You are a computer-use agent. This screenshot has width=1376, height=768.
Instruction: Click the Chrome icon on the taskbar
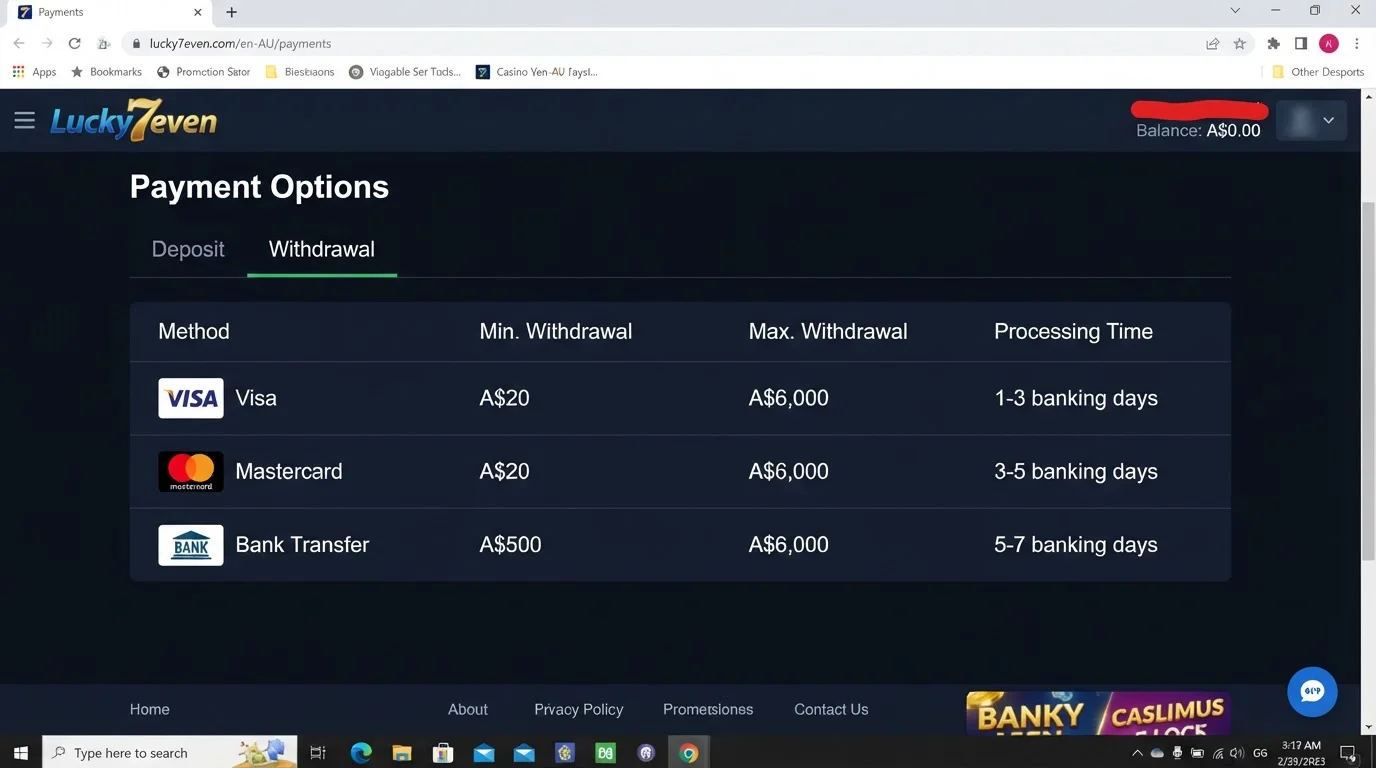(688, 752)
